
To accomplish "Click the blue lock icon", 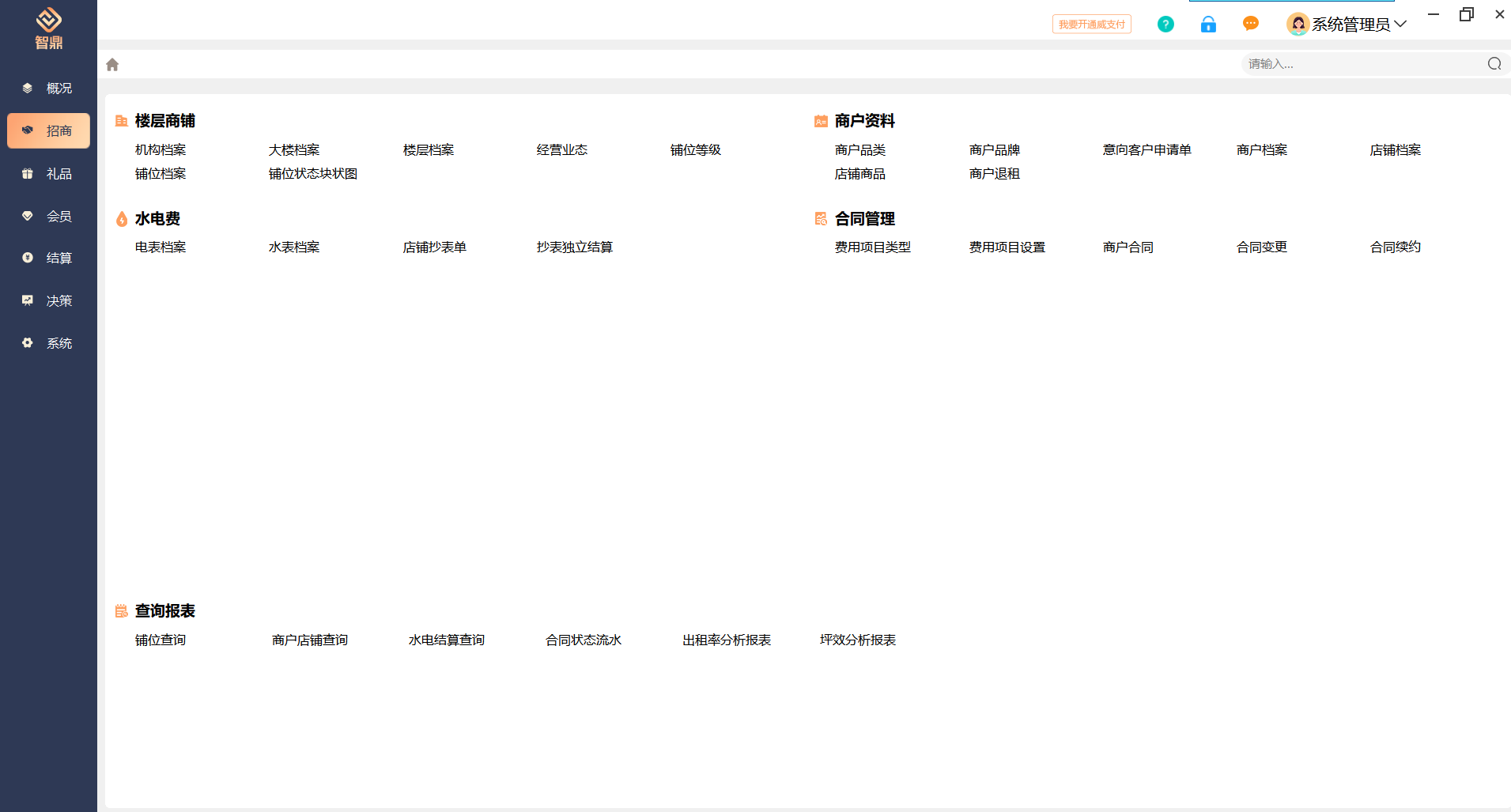I will [x=1208, y=25].
